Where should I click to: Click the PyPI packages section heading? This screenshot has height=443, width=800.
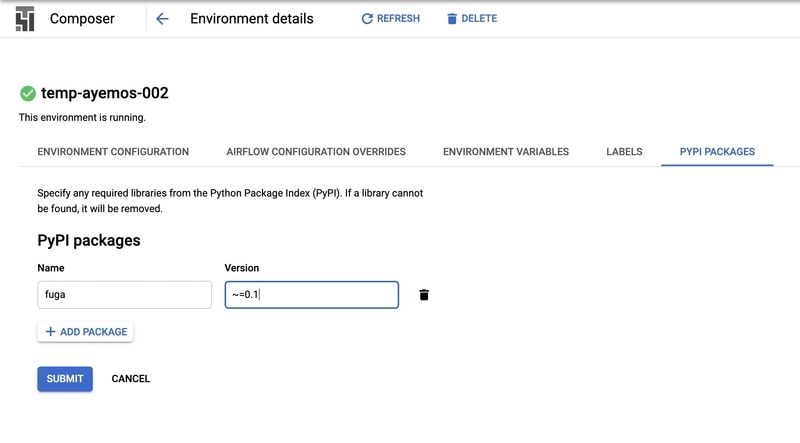[88, 240]
